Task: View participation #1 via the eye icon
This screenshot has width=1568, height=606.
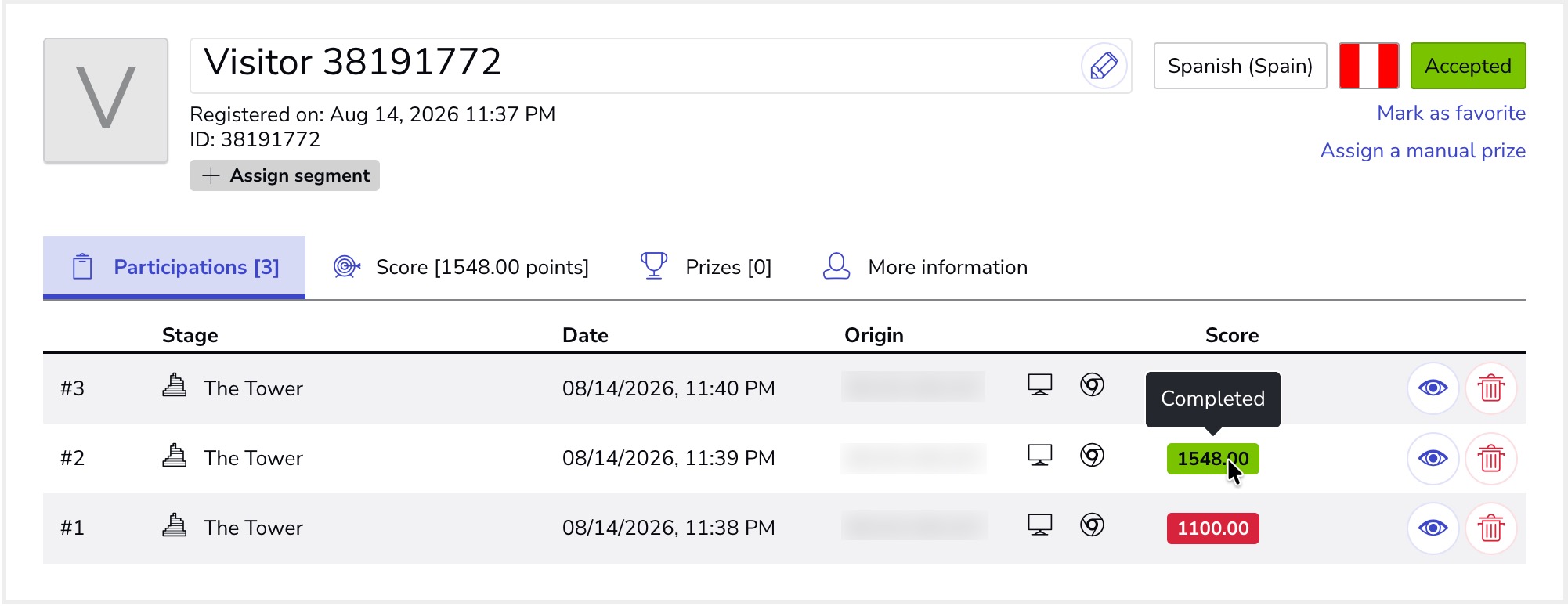Action: tap(1433, 528)
